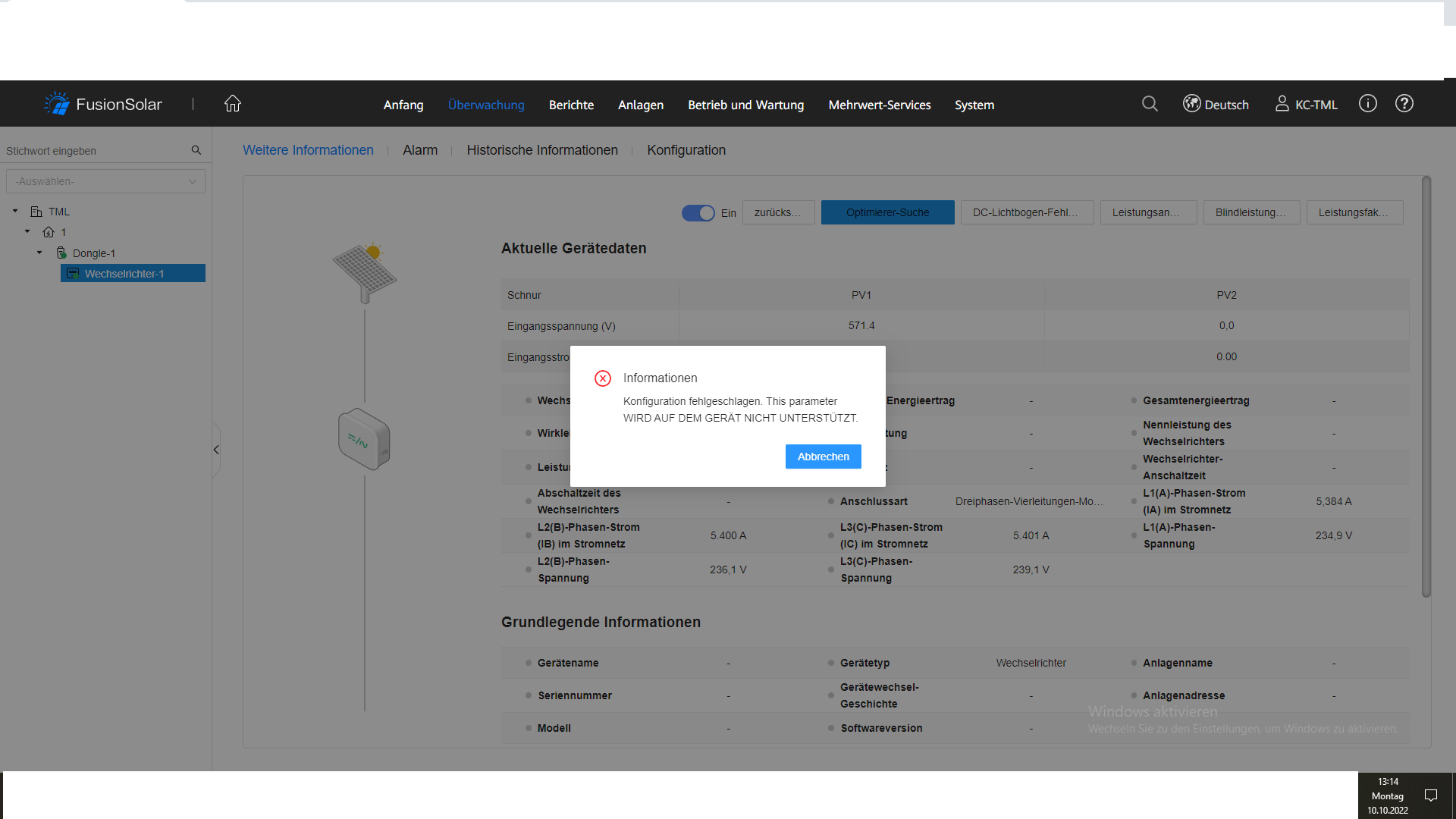Open the Berichte menu
The height and width of the screenshot is (819, 1456).
coord(571,105)
